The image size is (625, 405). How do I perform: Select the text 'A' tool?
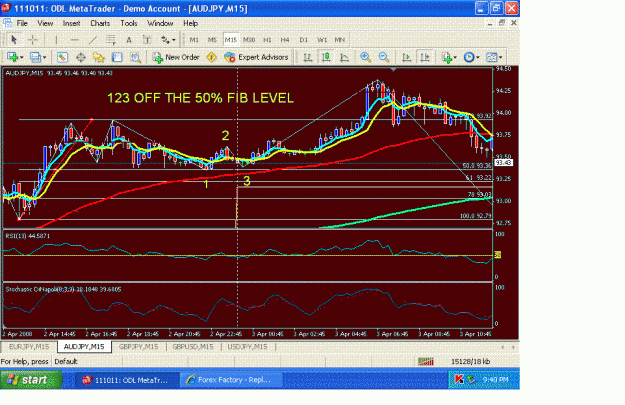(x=129, y=39)
